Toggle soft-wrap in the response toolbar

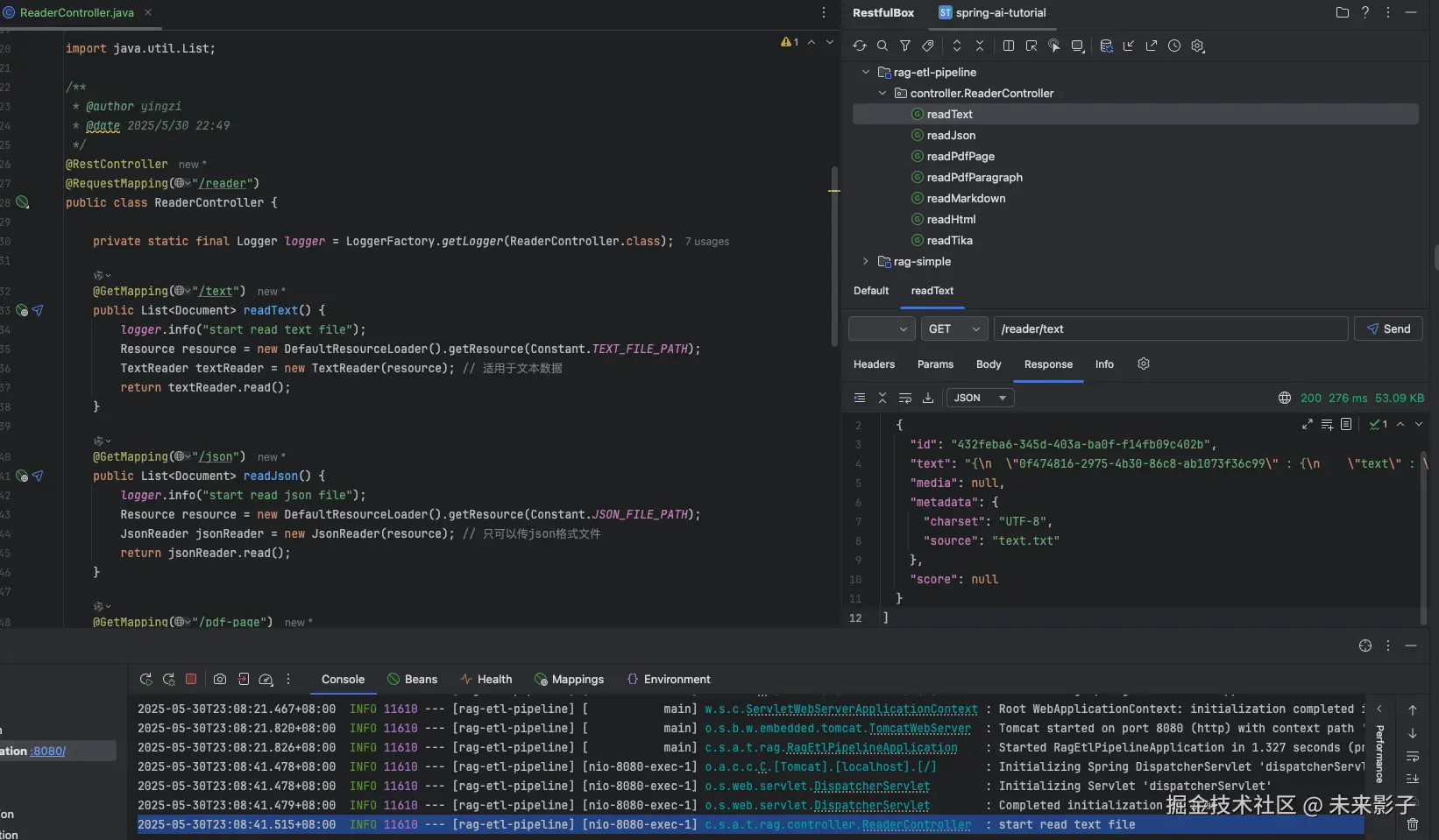coord(905,398)
